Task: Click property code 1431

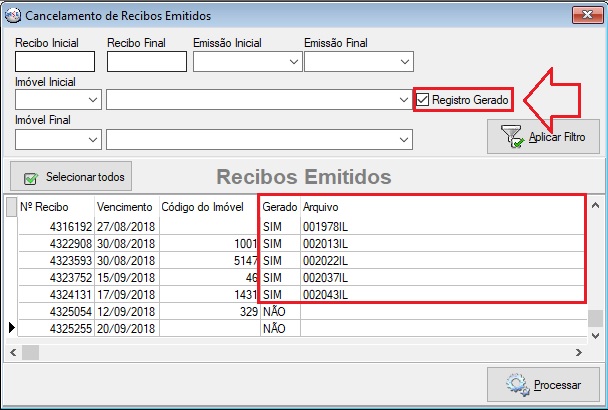Action: (x=246, y=295)
